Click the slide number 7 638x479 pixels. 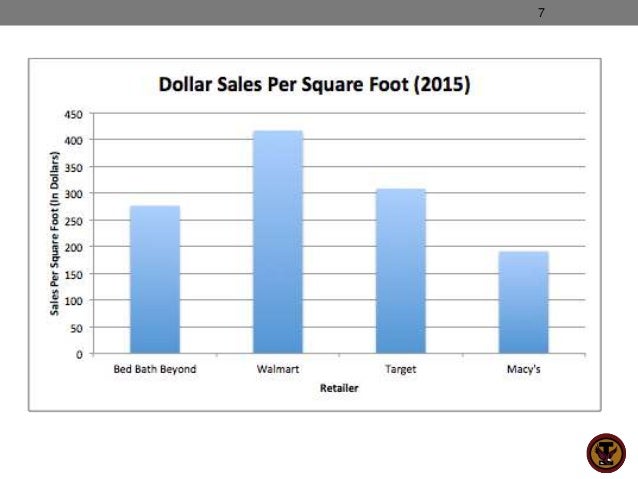tap(541, 13)
